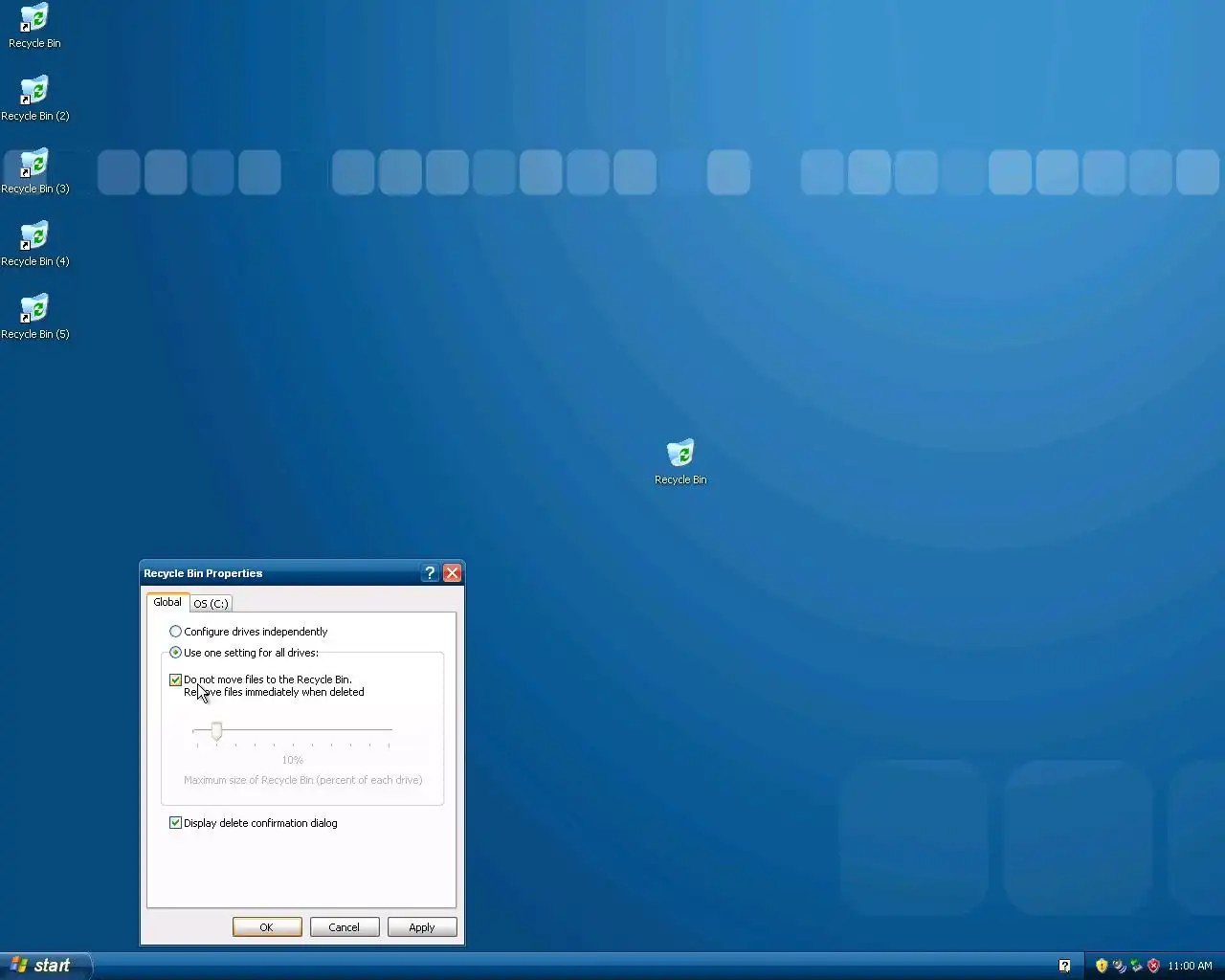Click the 11:00 AM taskbar clock
This screenshot has height=980, width=1225.
1190,966
